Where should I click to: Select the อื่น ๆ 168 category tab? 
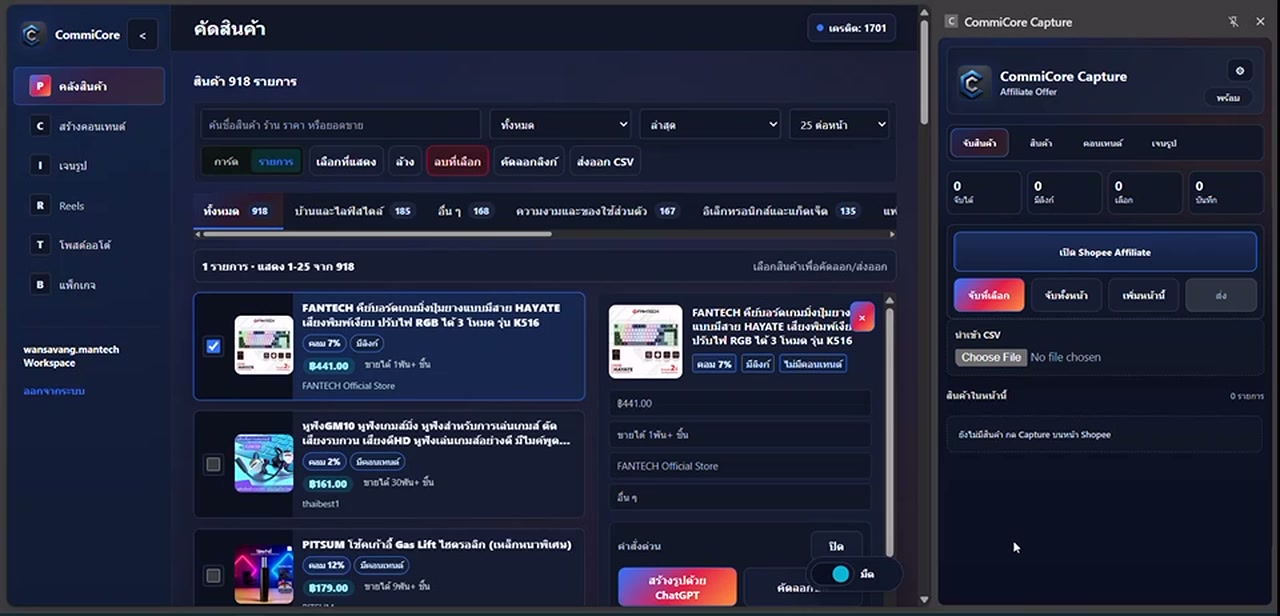[x=465, y=211]
